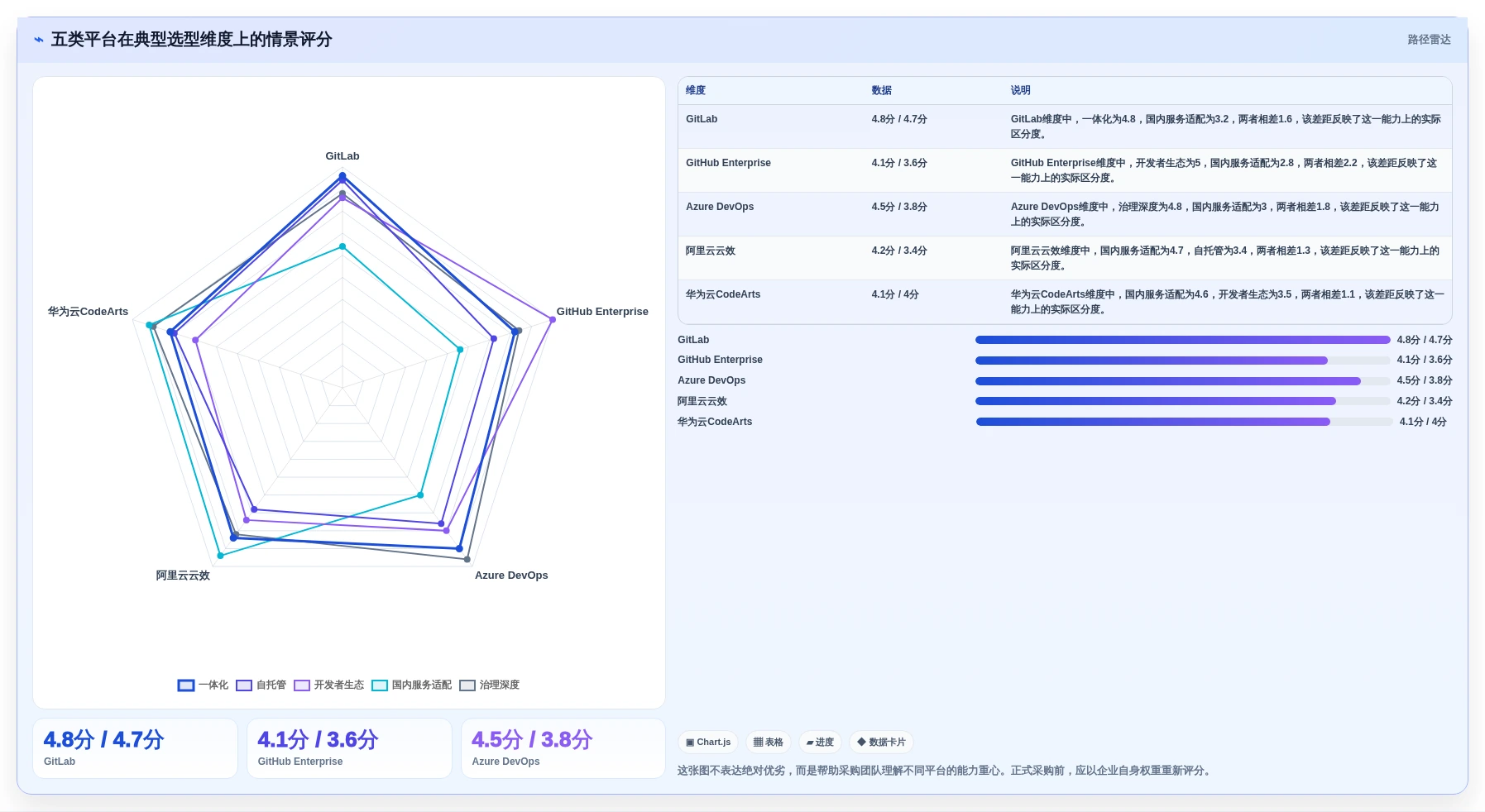Screen dimensions: 1485x812
Task: Select the GitHub Enterprise progress bar
Action: (1182, 361)
